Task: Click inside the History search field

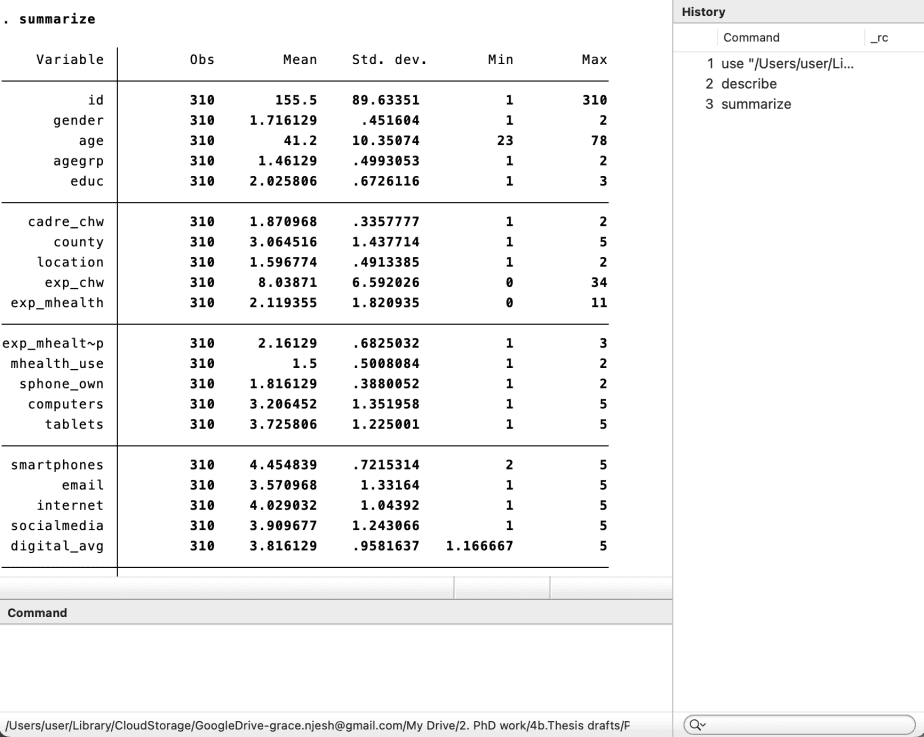Action: point(800,723)
